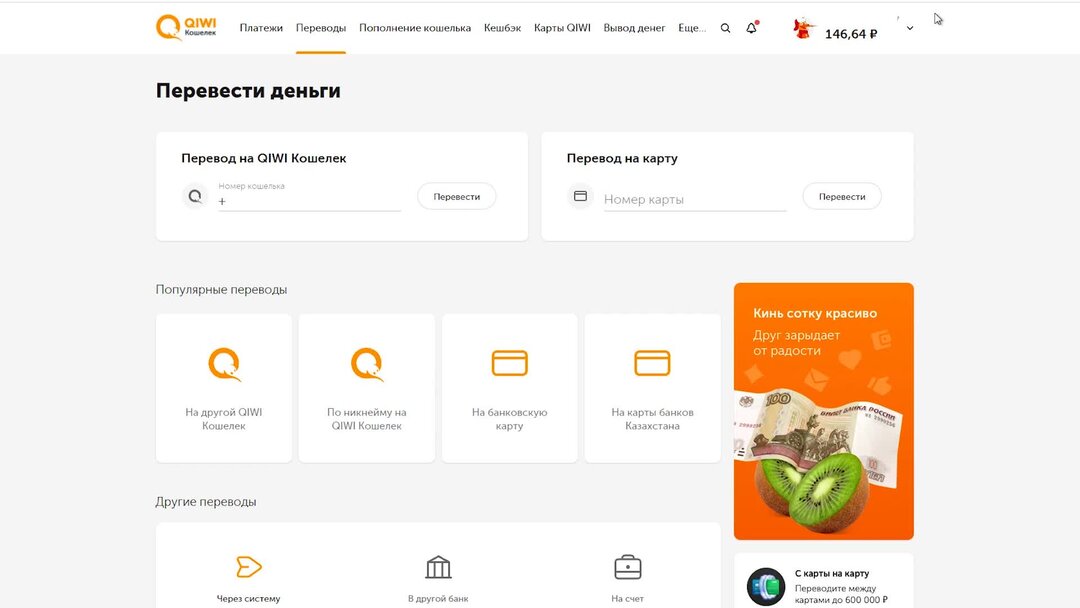This screenshot has width=1080, height=608.
Task: Open the Через систему label
Action: click(249, 598)
